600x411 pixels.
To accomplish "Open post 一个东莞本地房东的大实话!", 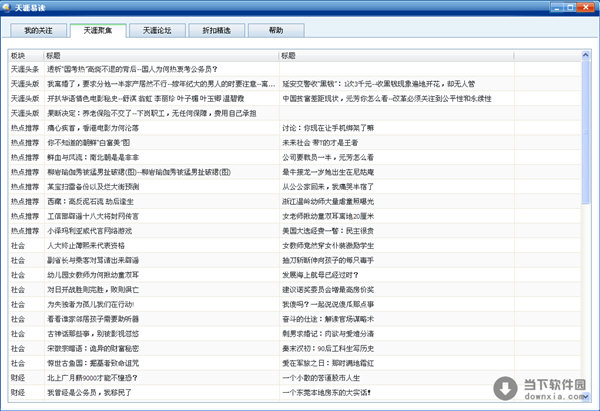I will coord(326,393).
